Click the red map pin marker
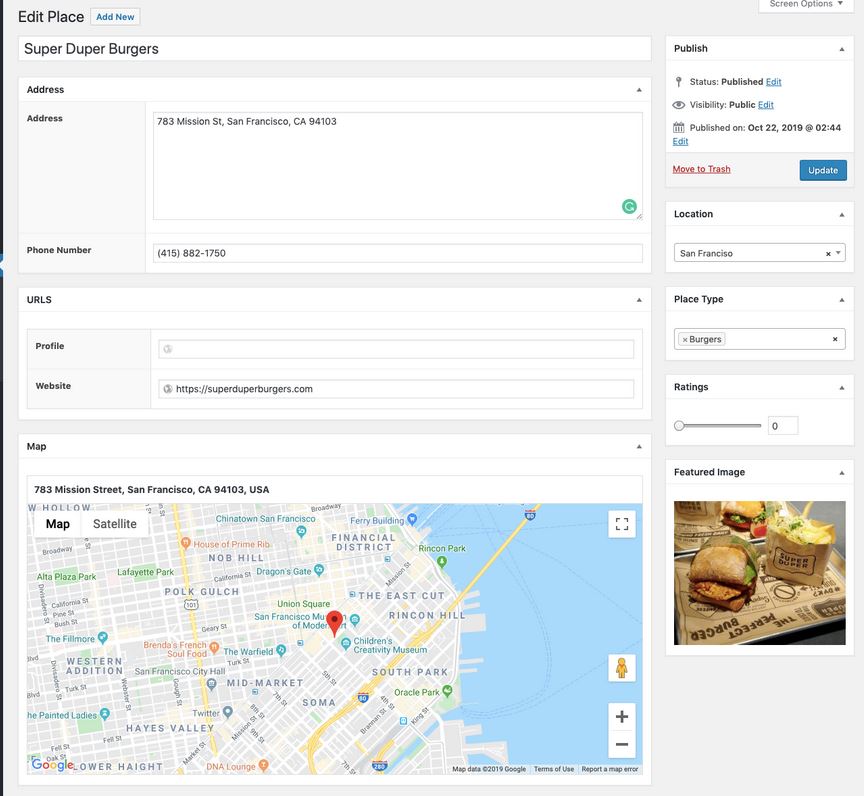Viewport: 864px width, 796px height. tap(334, 622)
